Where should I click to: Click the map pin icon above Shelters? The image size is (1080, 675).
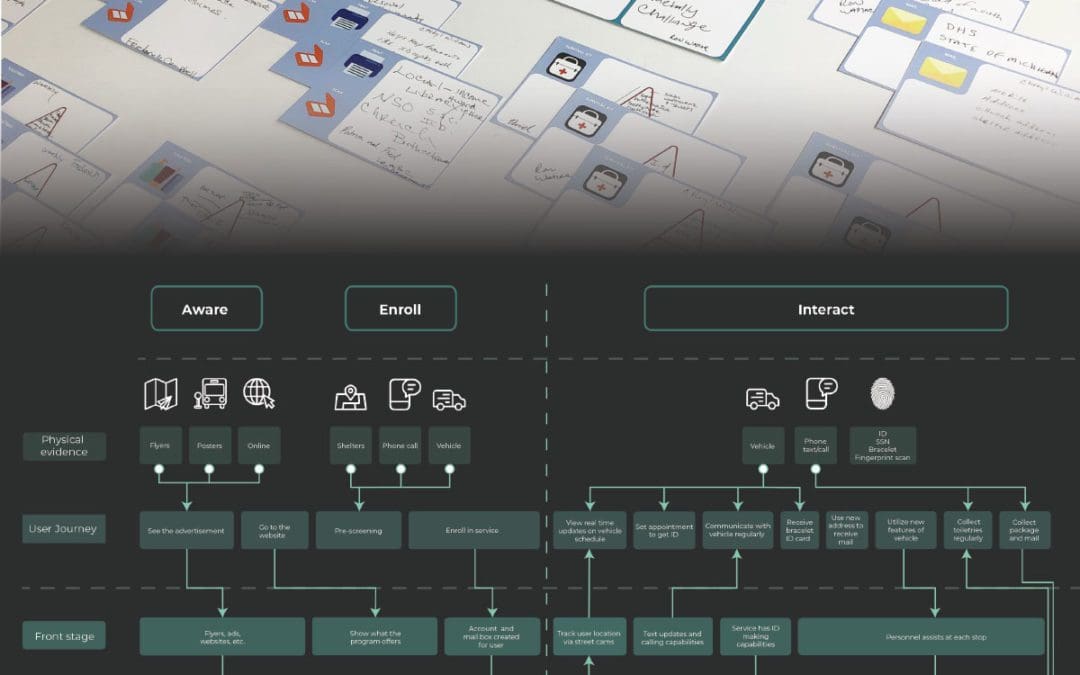pos(350,397)
